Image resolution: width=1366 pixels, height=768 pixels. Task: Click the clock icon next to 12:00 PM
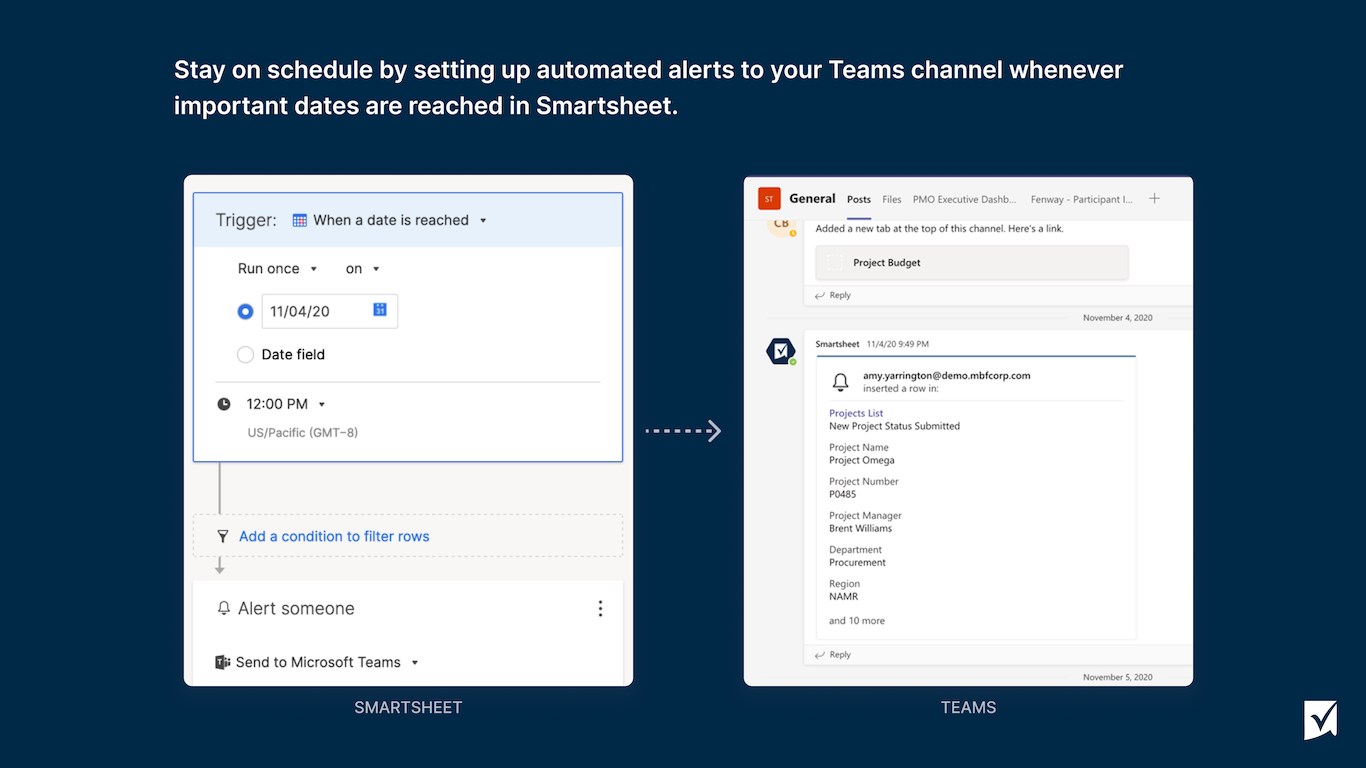point(224,404)
